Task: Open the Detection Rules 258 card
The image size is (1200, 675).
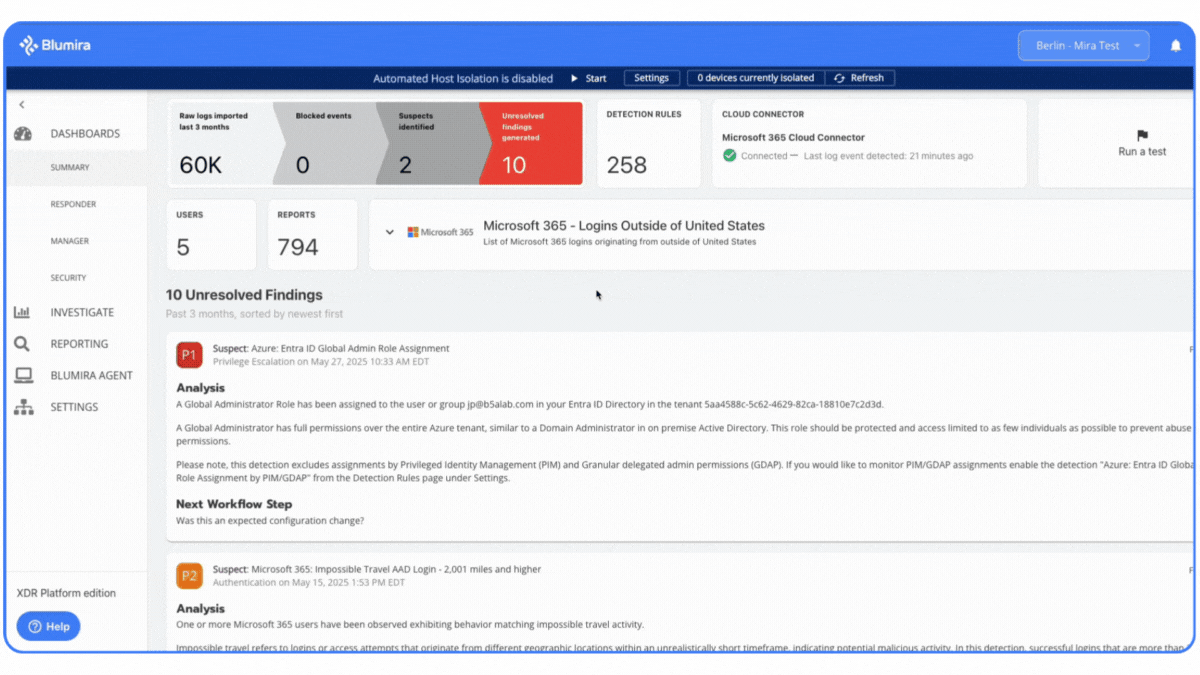Action: 650,143
